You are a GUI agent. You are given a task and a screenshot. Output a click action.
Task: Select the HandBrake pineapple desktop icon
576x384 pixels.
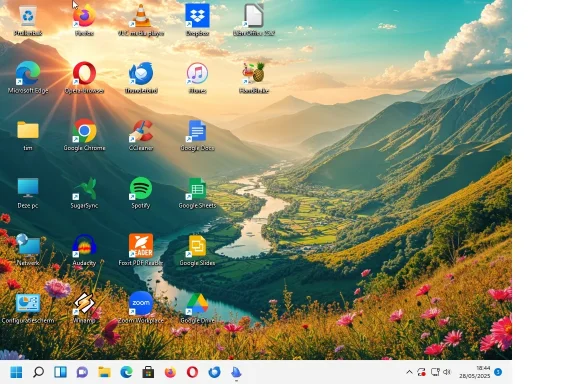(x=254, y=78)
